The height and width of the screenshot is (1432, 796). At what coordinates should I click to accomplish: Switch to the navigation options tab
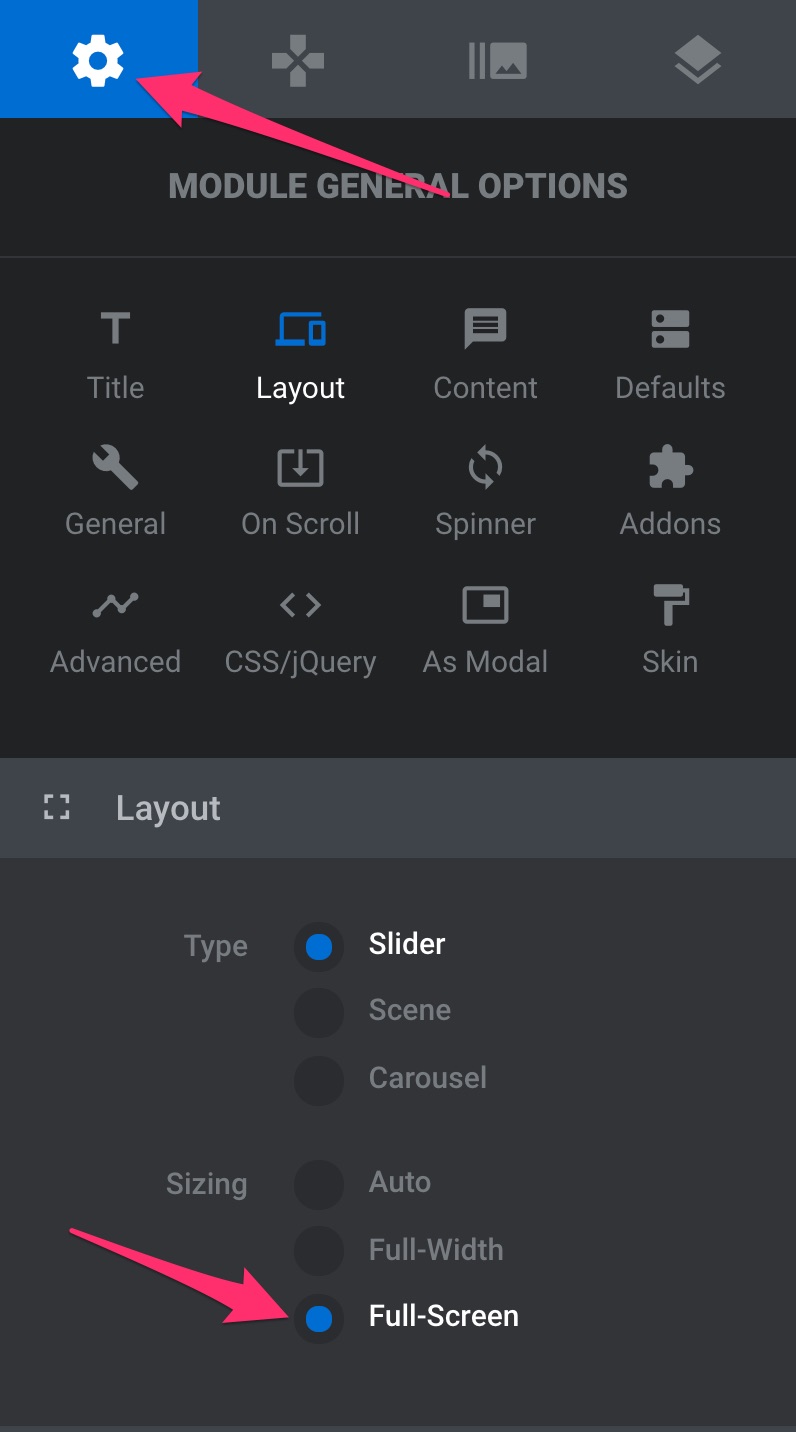click(x=298, y=60)
